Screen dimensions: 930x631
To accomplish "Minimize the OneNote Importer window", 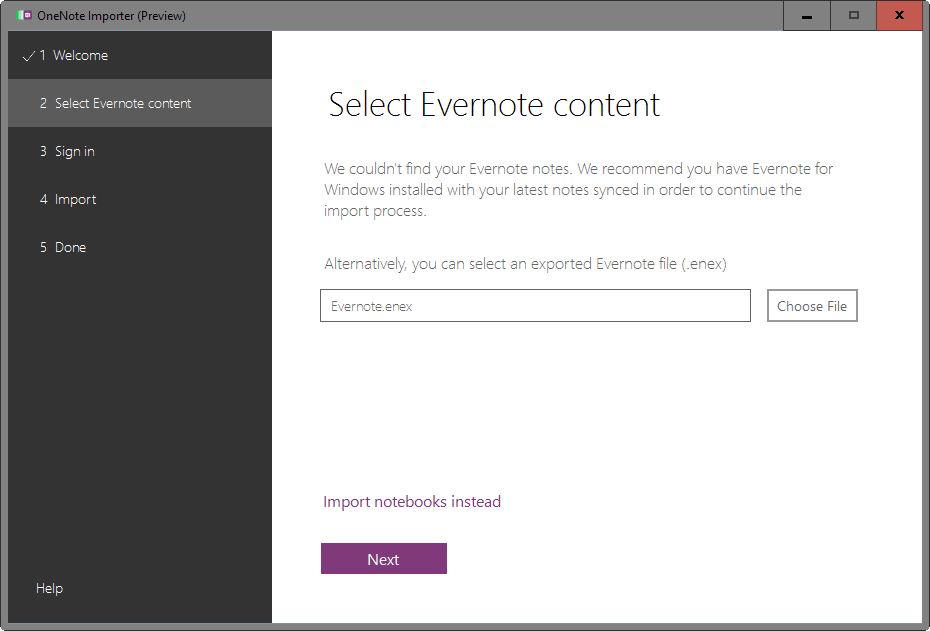I will (807, 15).
